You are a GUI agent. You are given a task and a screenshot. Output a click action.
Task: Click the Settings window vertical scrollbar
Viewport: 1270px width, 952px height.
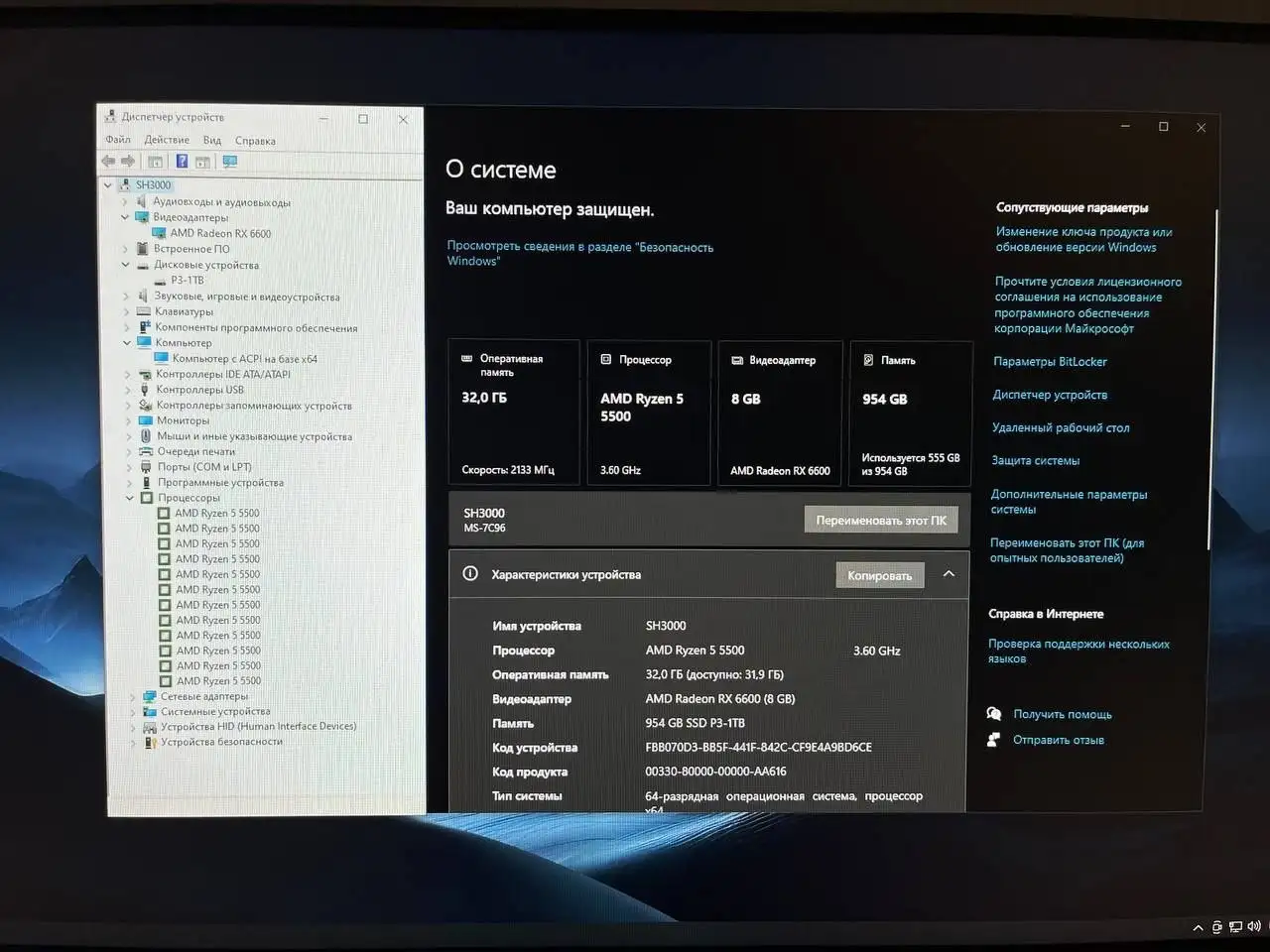tap(1211, 379)
